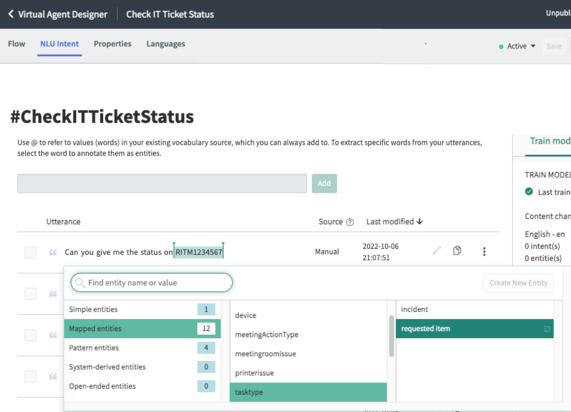Click the Add utterance button
Screen dimensions: 571x412
324,183
